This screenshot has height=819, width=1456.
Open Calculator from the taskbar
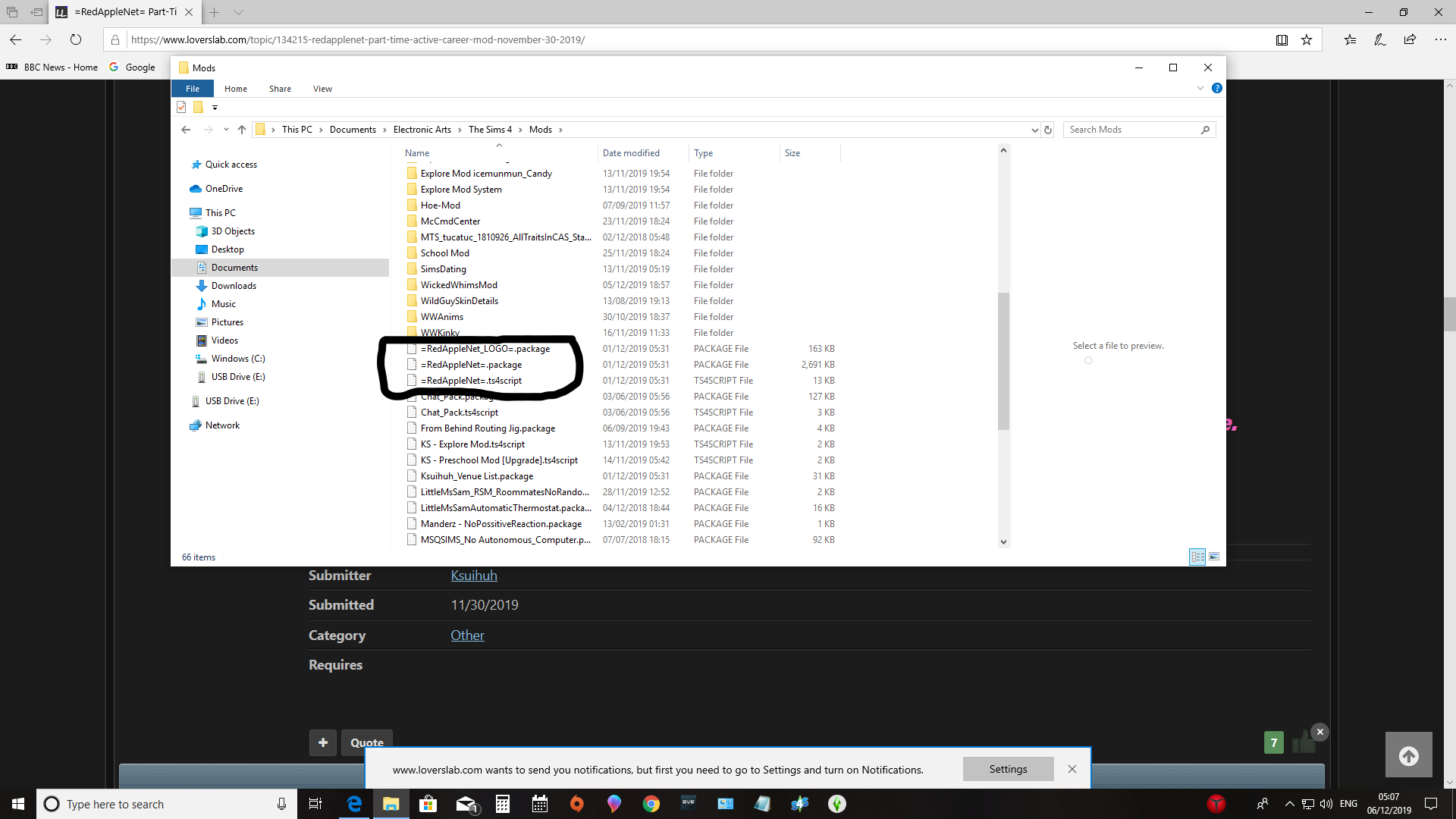(x=503, y=804)
